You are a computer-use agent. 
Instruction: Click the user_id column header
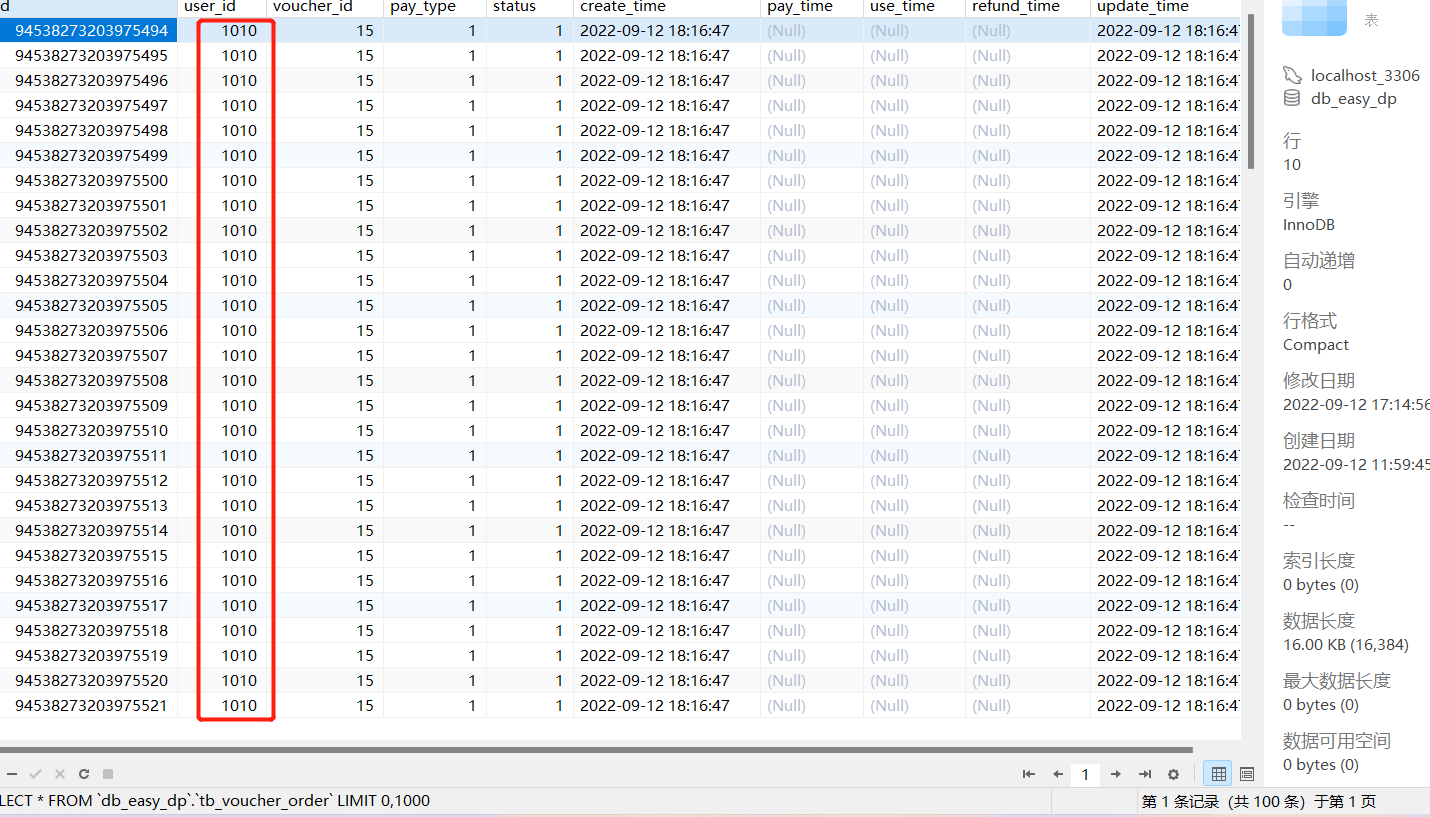point(210,7)
